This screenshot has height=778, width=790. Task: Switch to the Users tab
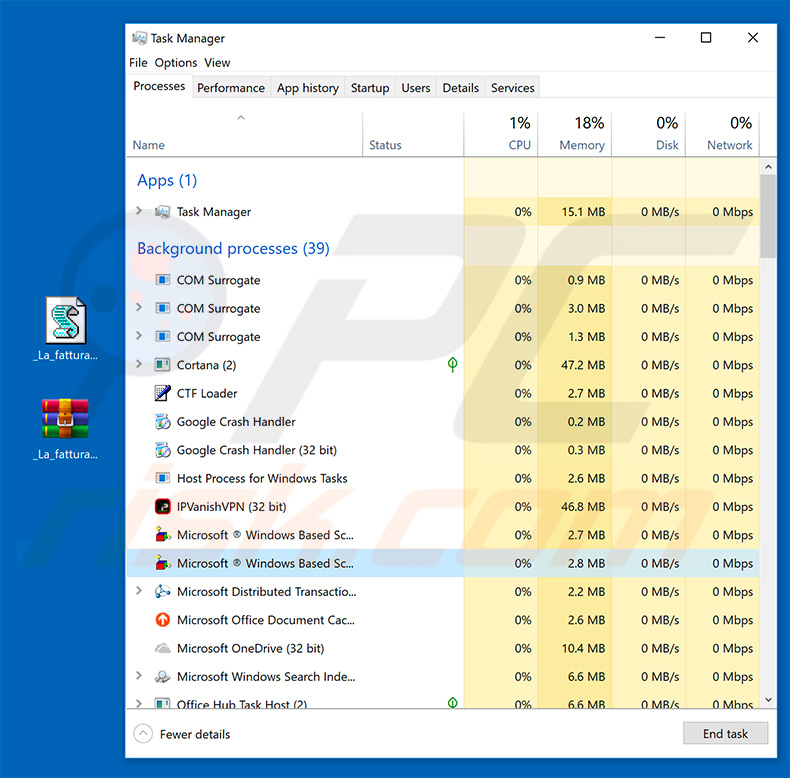(x=416, y=88)
